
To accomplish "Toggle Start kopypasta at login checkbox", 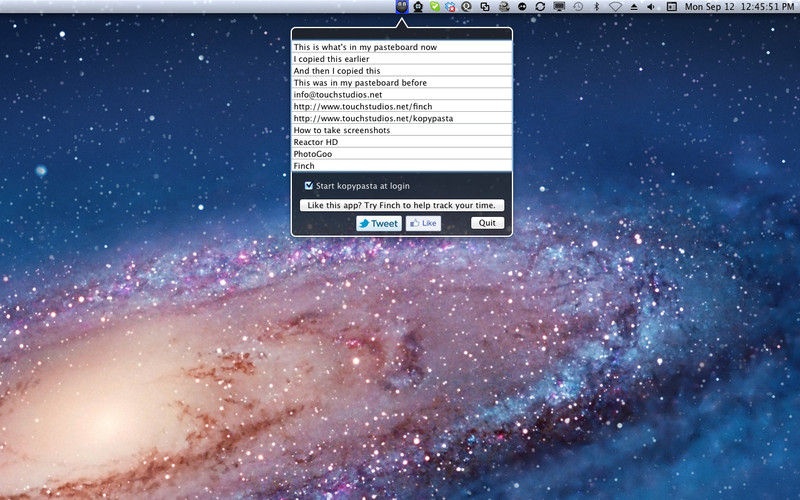I will (309, 186).
